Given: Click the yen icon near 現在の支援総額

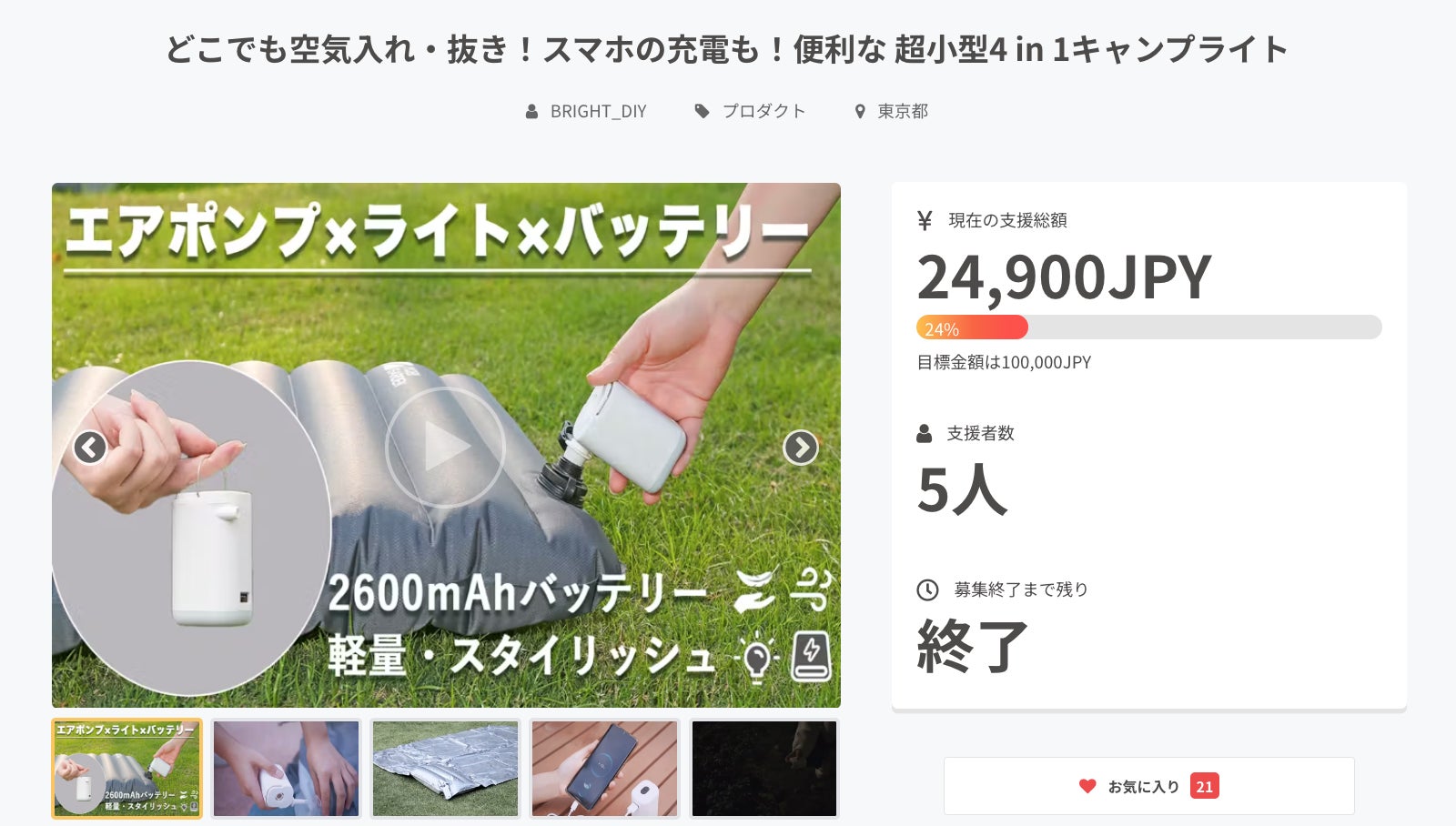Looking at the screenshot, I should (x=925, y=220).
